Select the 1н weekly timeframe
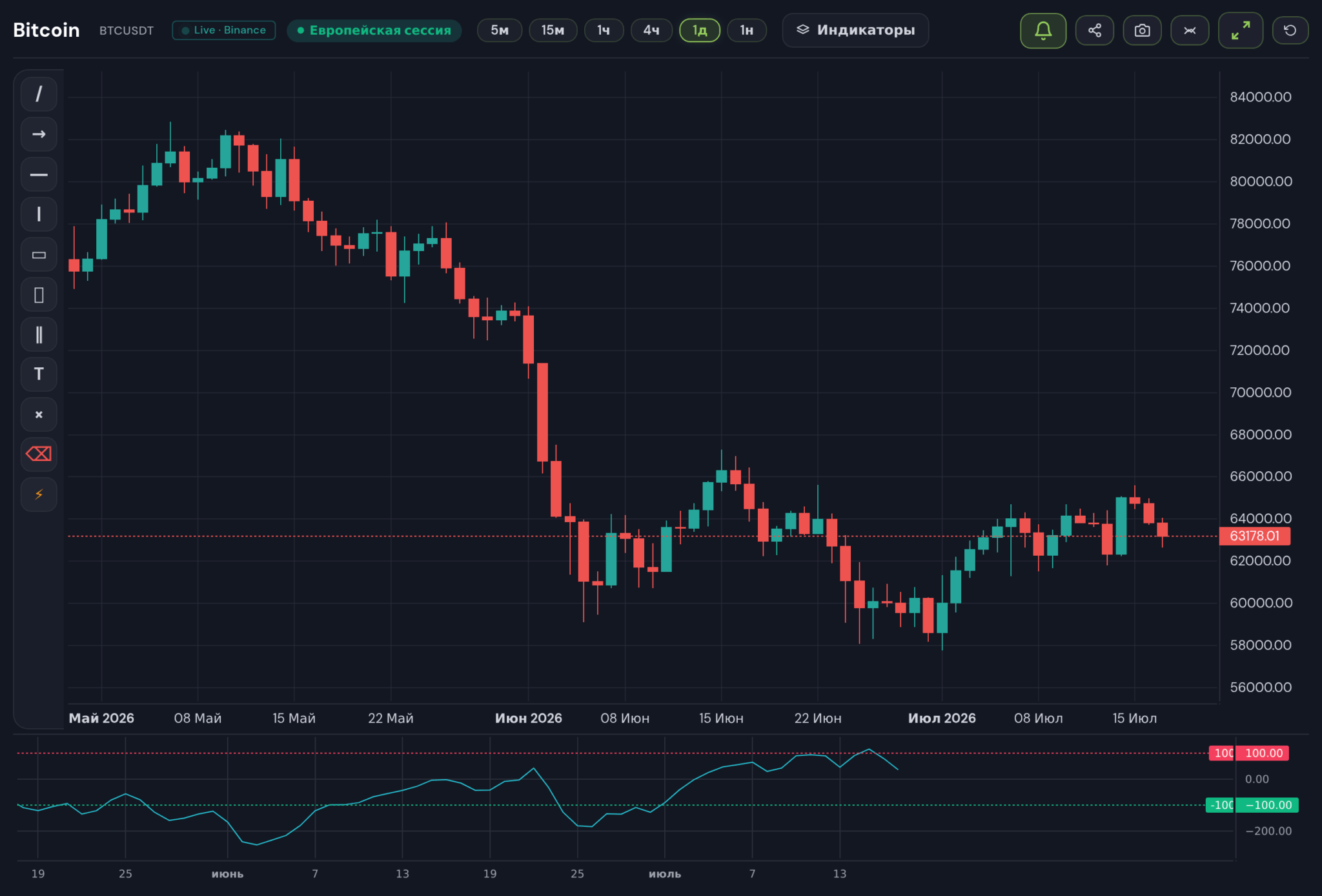Viewport: 1322px width, 896px height. pyautogui.click(x=747, y=30)
